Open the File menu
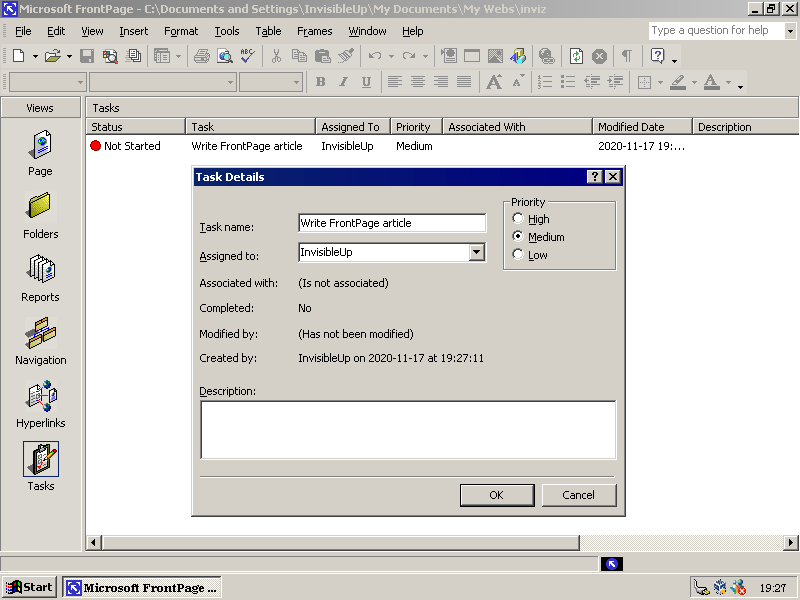Viewport: 800px width, 600px height. click(x=23, y=31)
